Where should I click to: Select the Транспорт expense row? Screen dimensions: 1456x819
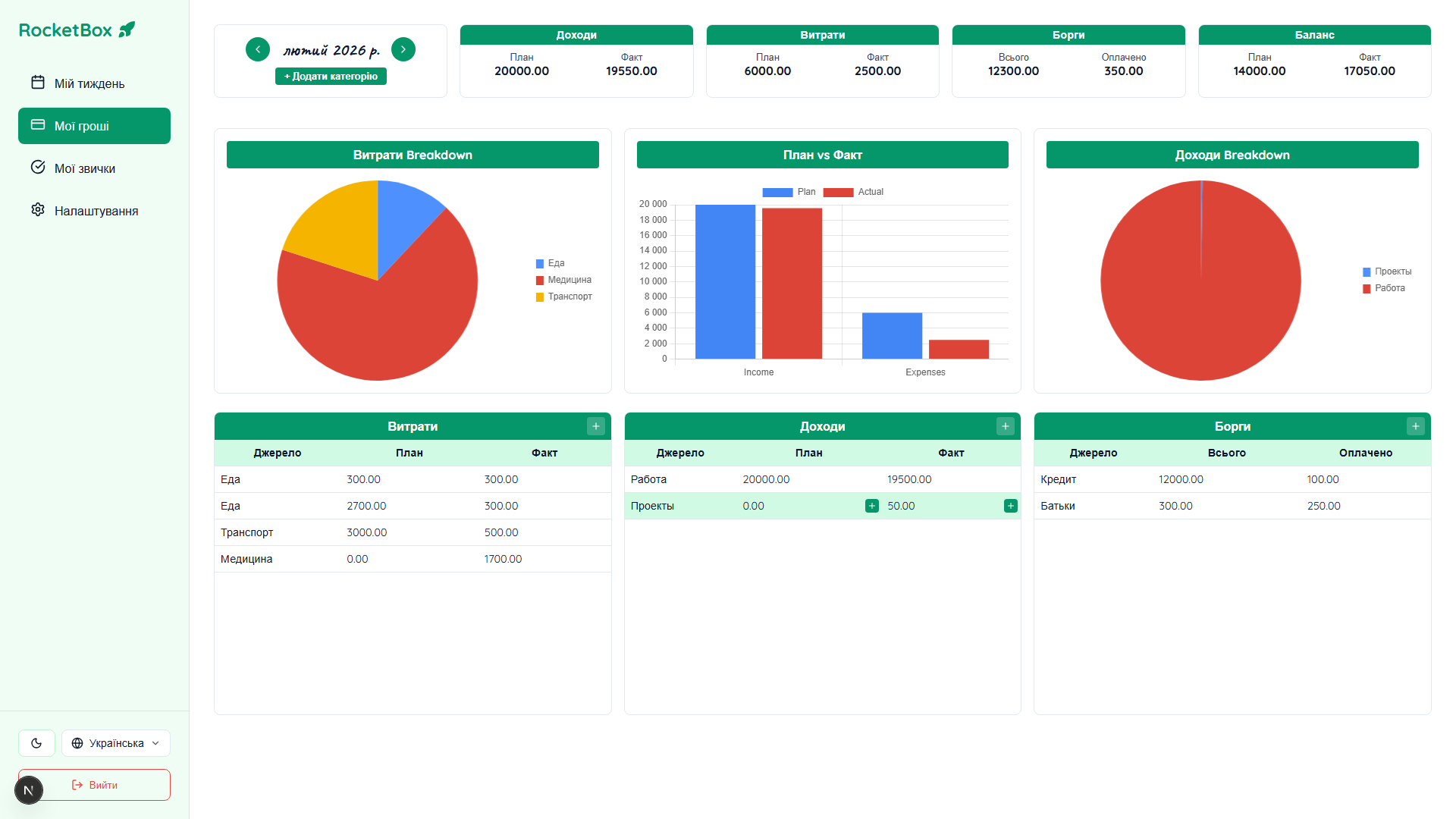[x=413, y=532]
